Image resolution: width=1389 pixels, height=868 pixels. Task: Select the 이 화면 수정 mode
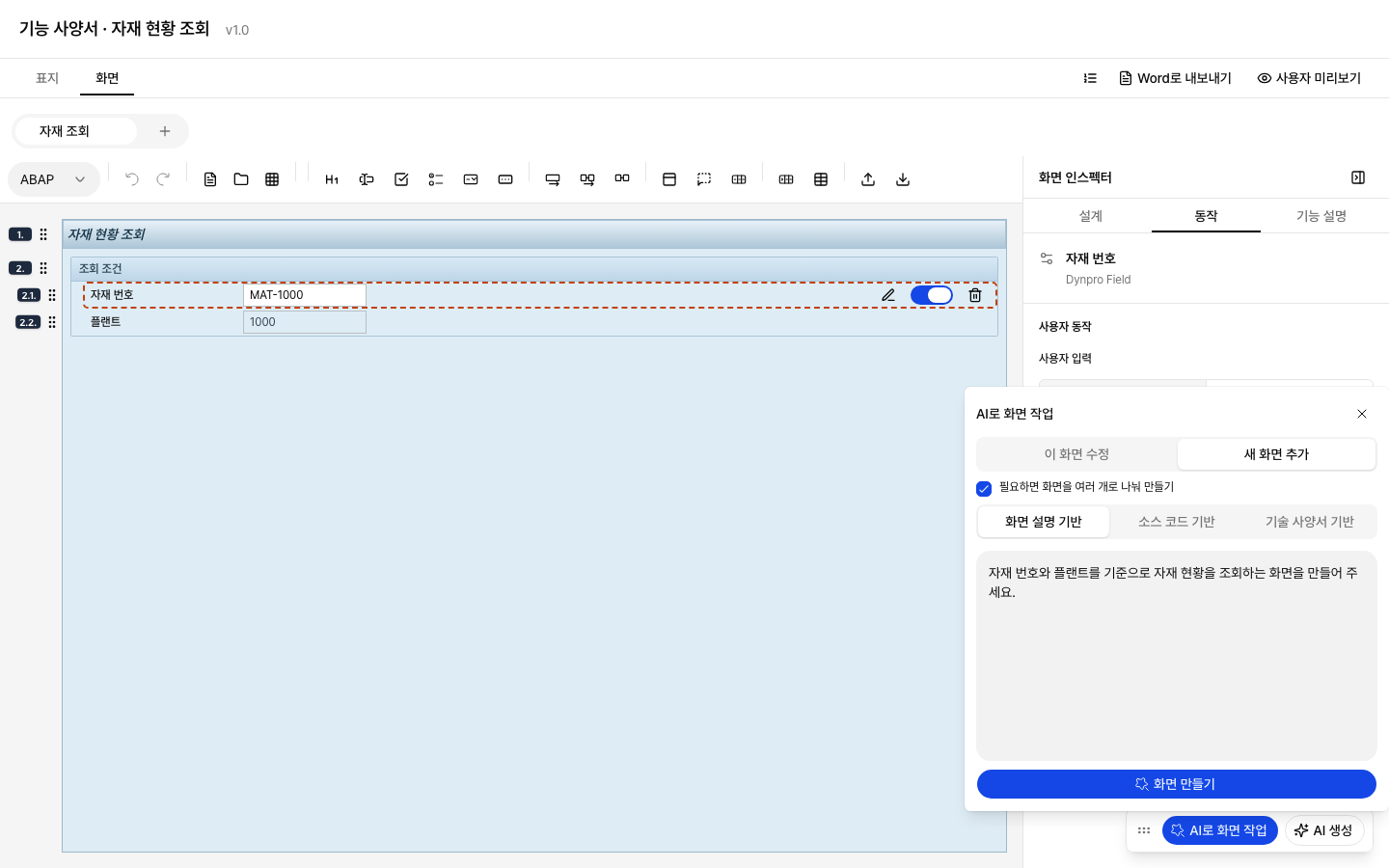1076,454
